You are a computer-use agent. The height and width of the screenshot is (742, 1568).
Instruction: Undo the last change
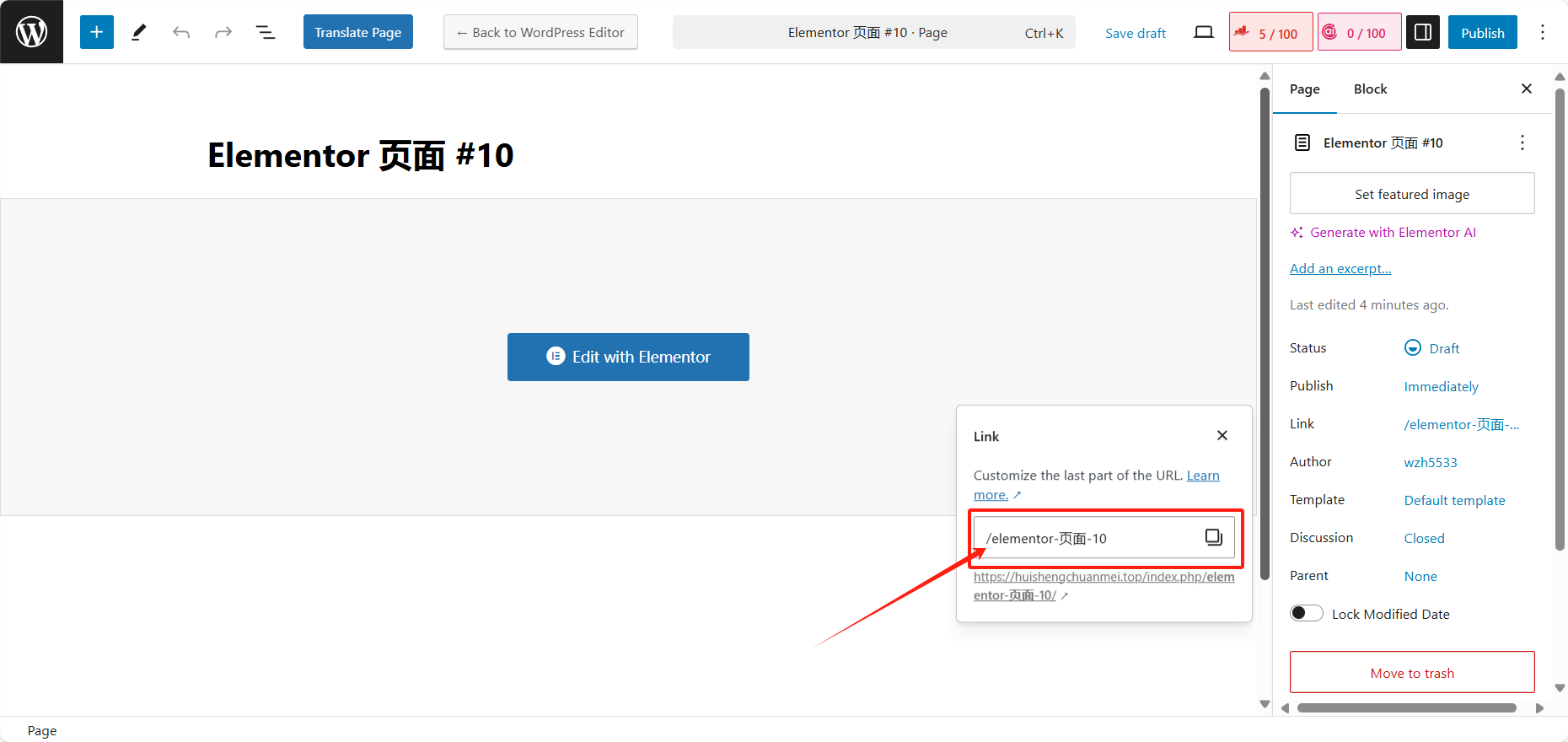click(181, 32)
